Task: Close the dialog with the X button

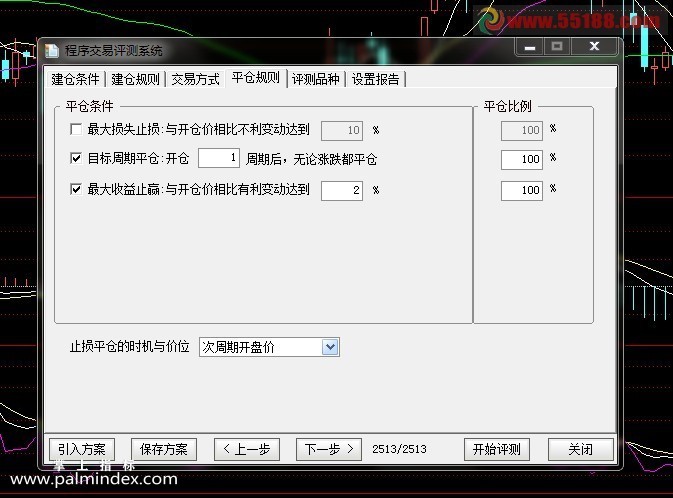Action: pyautogui.click(x=594, y=46)
